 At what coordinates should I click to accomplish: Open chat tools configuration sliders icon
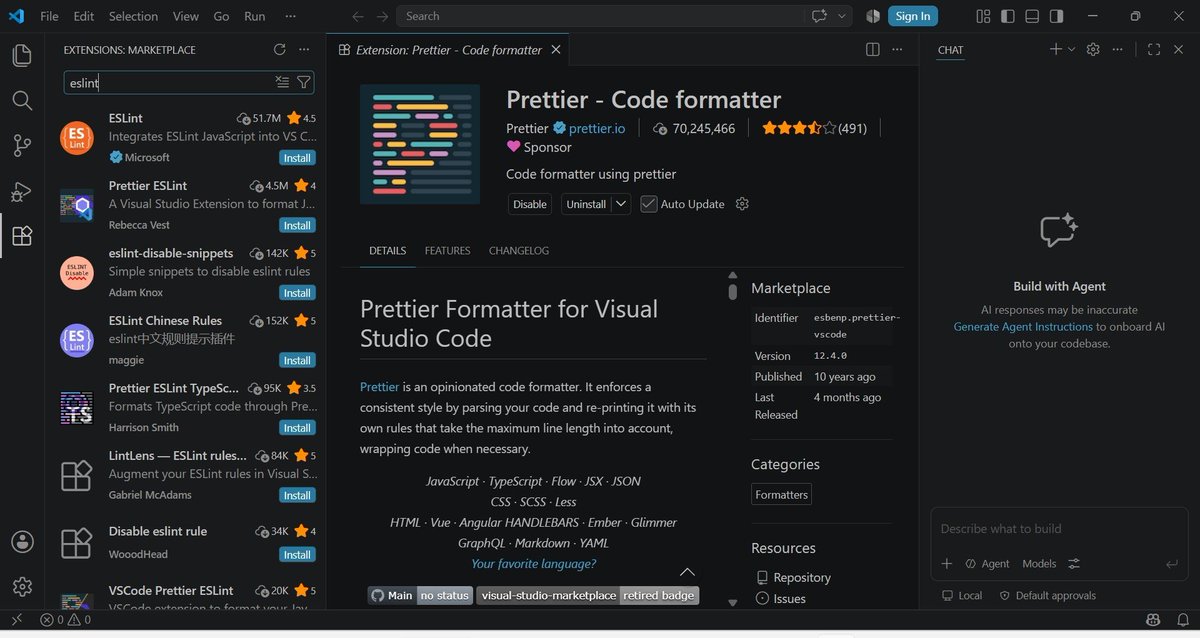1074,564
